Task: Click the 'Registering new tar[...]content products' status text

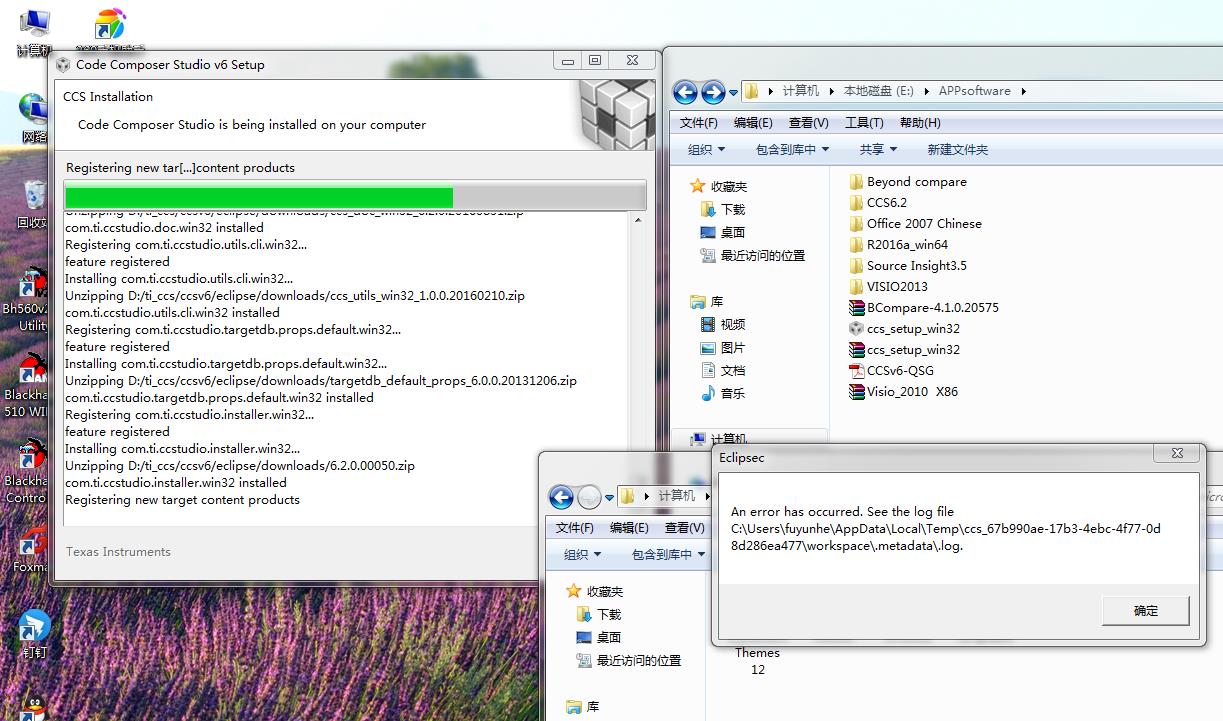Action: pos(180,168)
